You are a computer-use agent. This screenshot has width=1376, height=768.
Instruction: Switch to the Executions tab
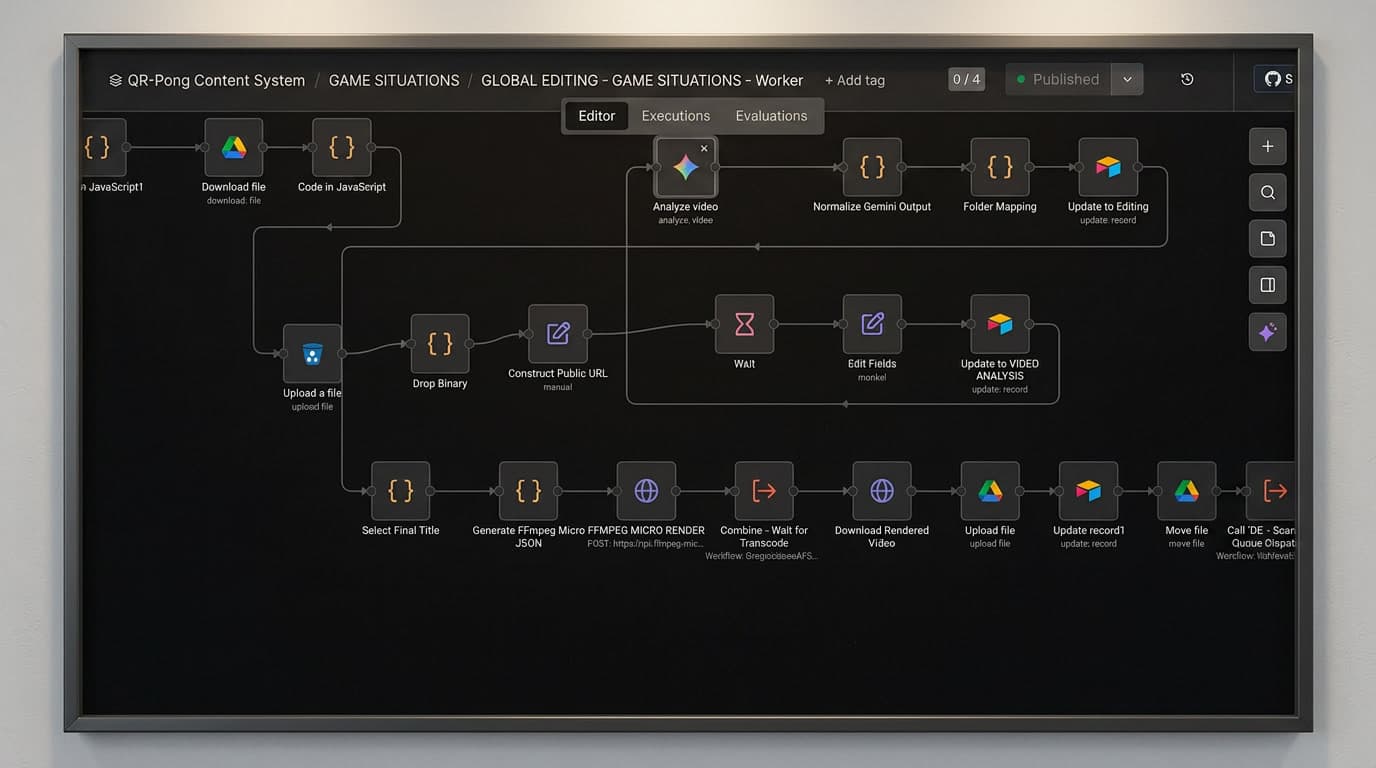(x=675, y=115)
